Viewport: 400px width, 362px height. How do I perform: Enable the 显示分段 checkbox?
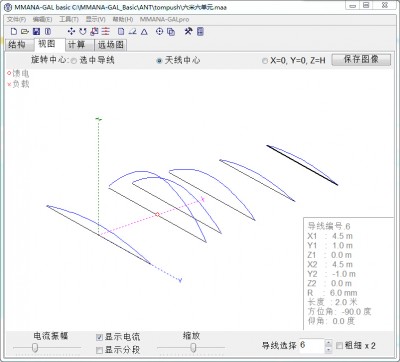[99, 350]
